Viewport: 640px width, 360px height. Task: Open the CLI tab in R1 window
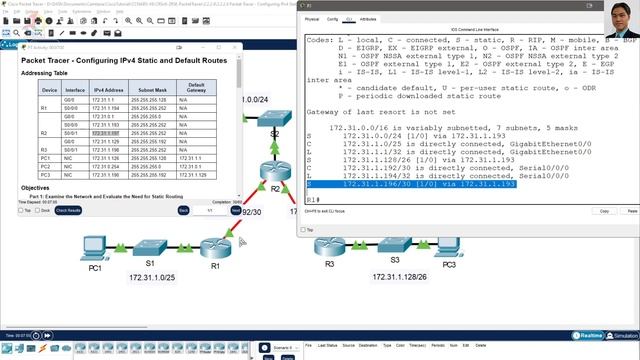click(349, 19)
